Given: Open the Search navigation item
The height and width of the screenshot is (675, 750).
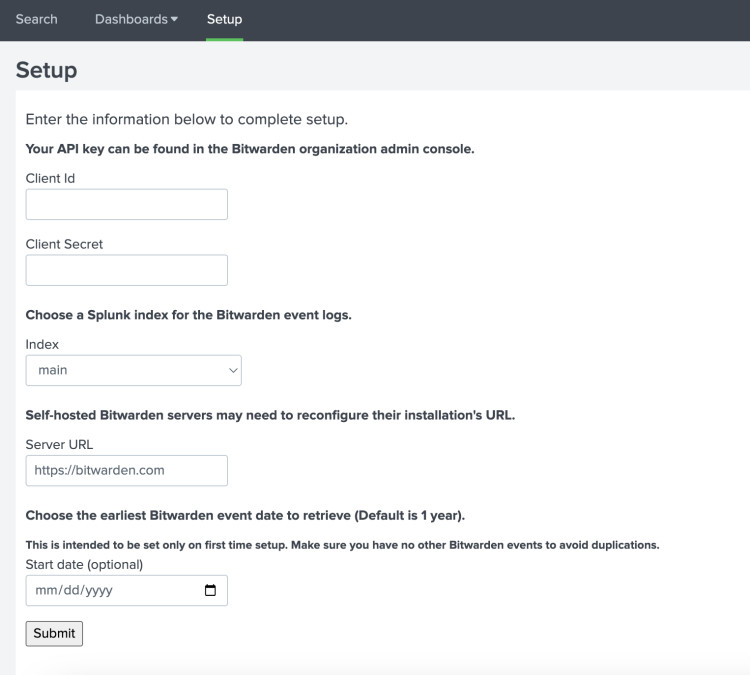Looking at the screenshot, I should click(x=36, y=19).
